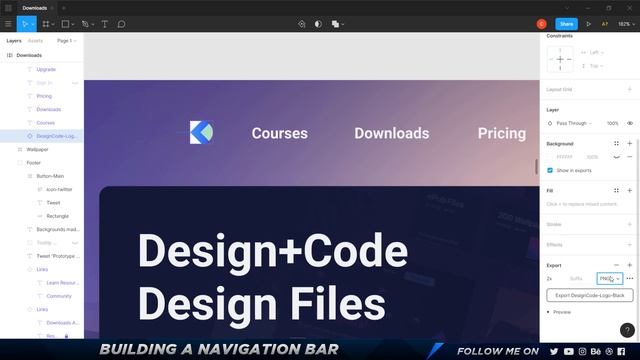640x360 pixels.
Task: Switch to the Layers tab
Action: [14, 41]
